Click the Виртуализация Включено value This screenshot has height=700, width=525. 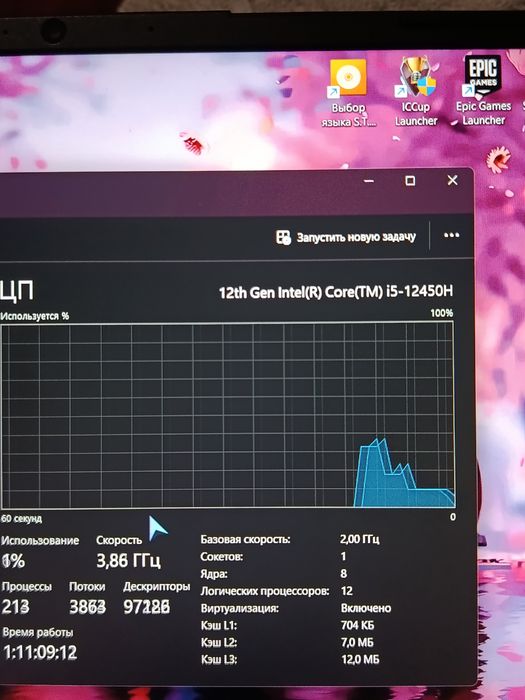tap(366, 608)
